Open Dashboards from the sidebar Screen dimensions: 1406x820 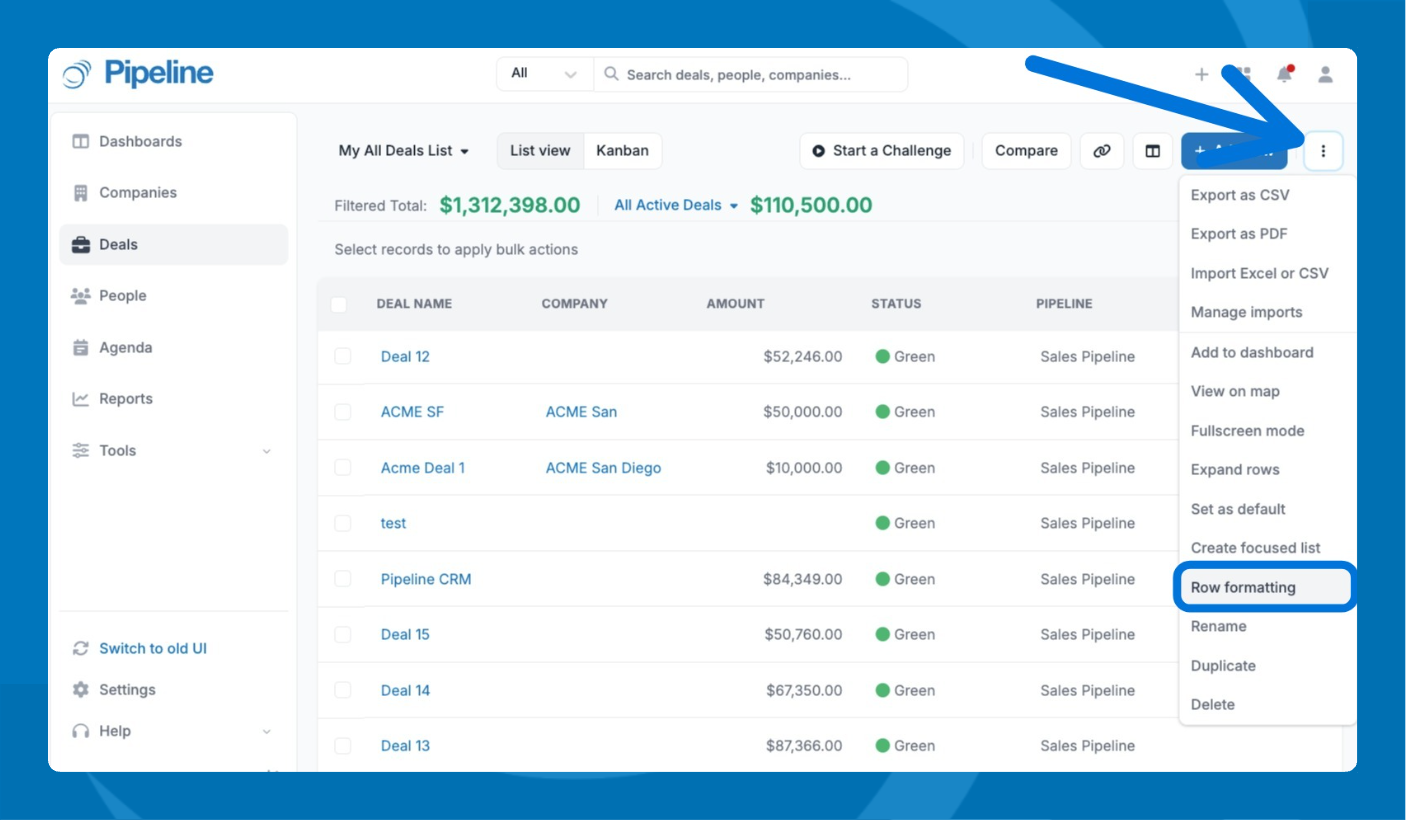(140, 142)
